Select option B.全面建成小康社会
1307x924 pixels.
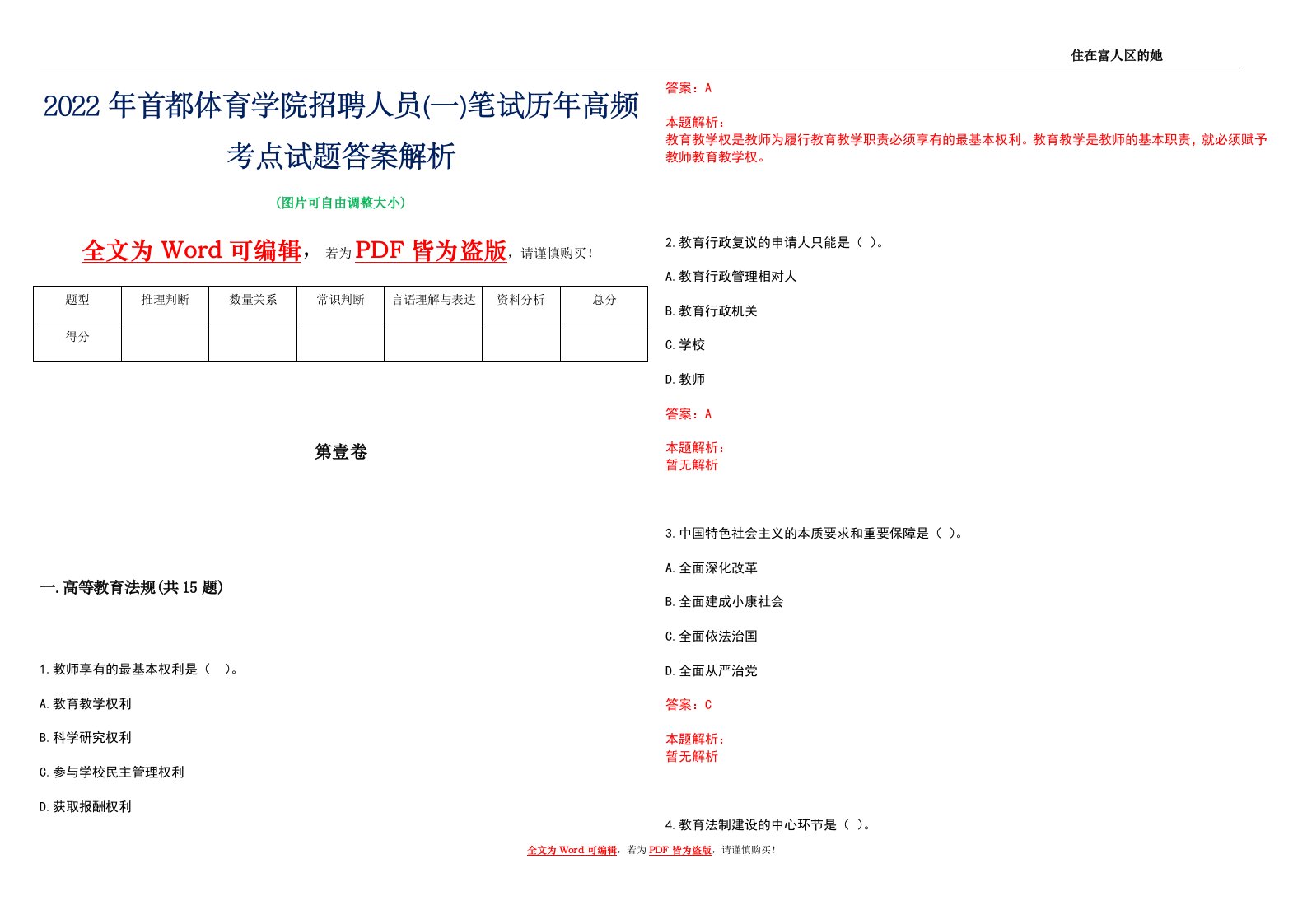pos(725,602)
